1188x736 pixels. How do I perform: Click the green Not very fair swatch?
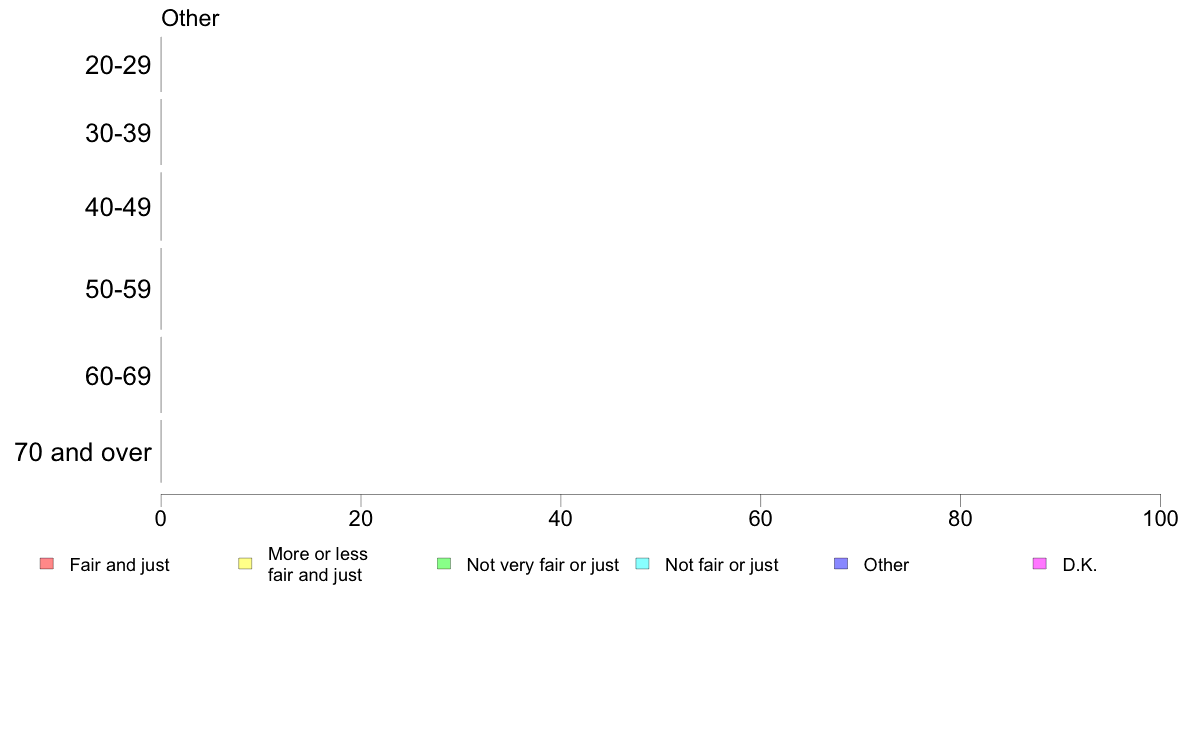[444, 563]
